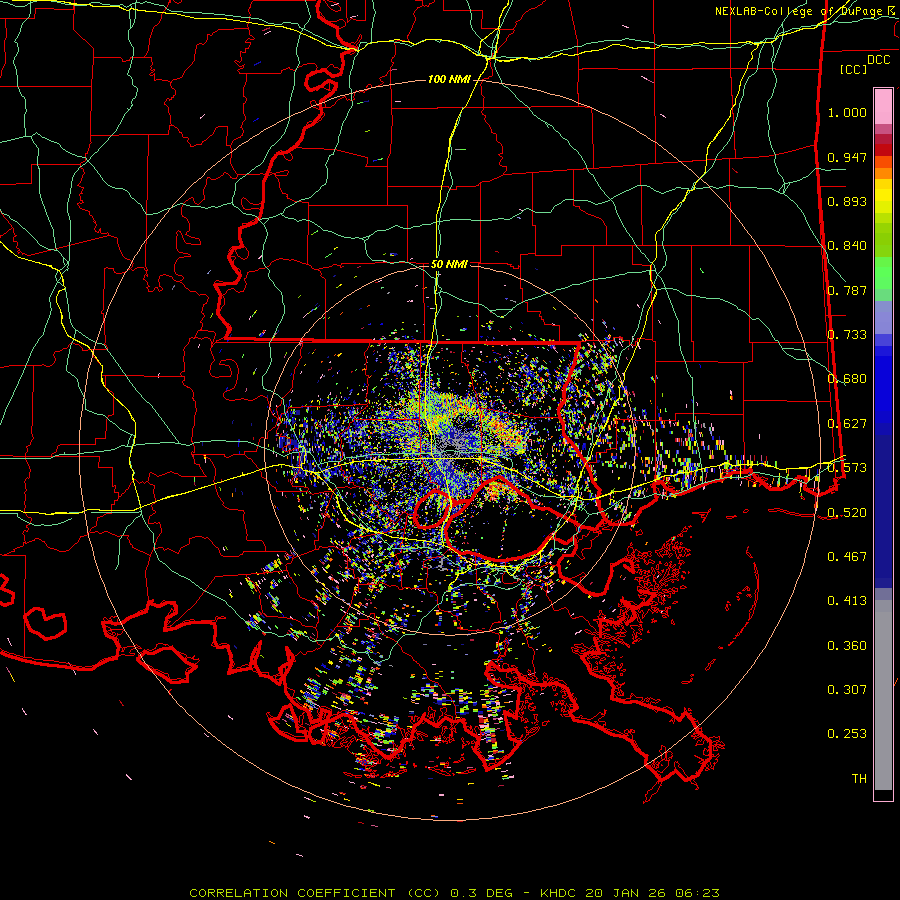Click the lavender segment of the color bar
This screenshot has width=900, height=900.
[883, 317]
